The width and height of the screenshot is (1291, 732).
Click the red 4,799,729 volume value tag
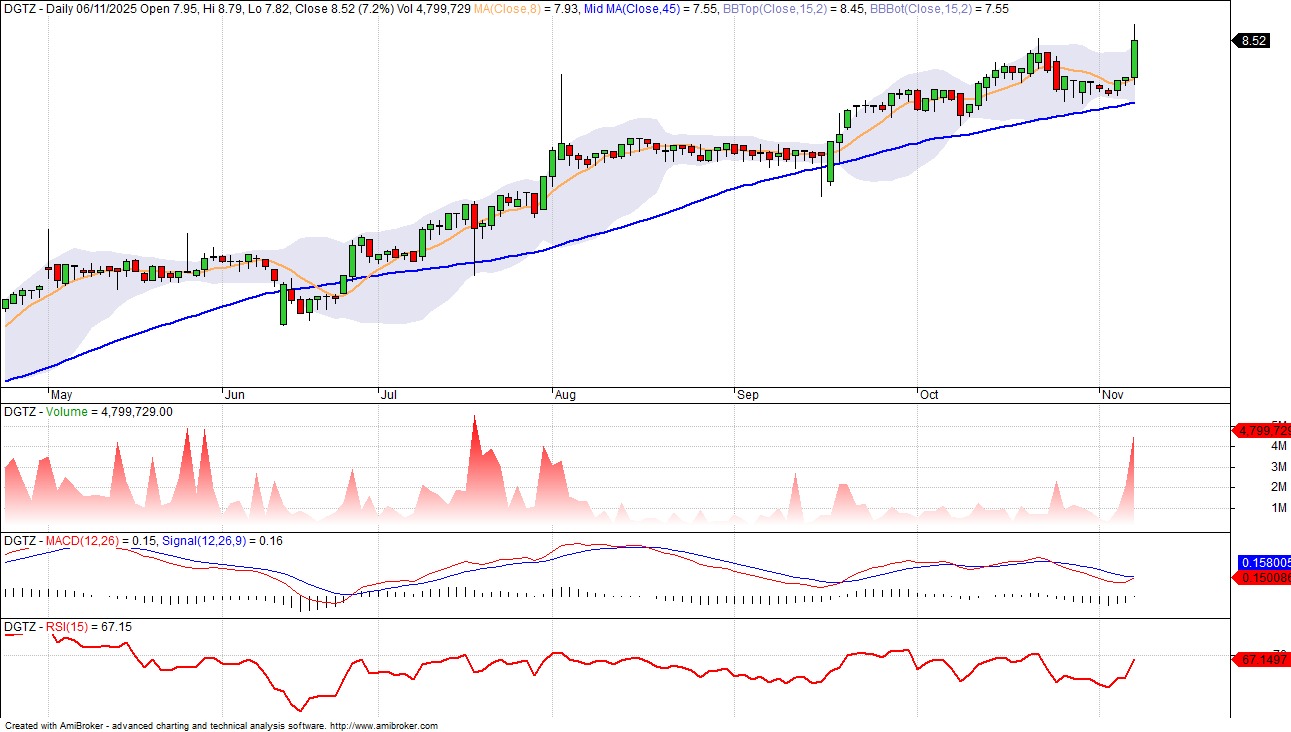tap(1262, 430)
